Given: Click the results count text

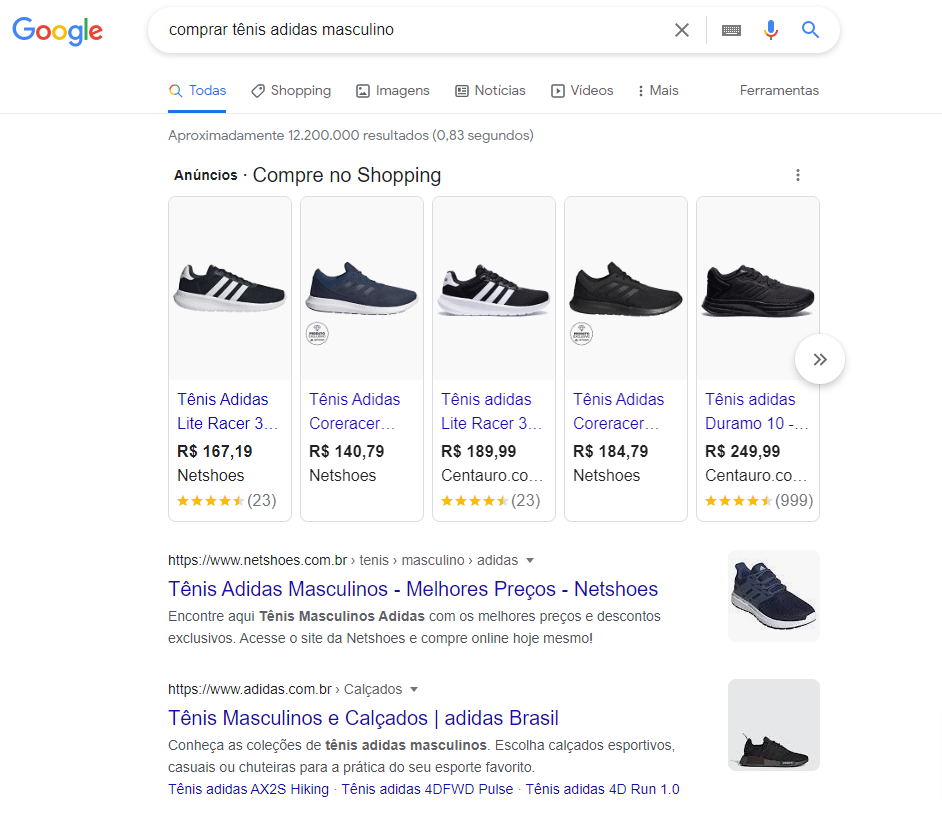Looking at the screenshot, I should [351, 136].
